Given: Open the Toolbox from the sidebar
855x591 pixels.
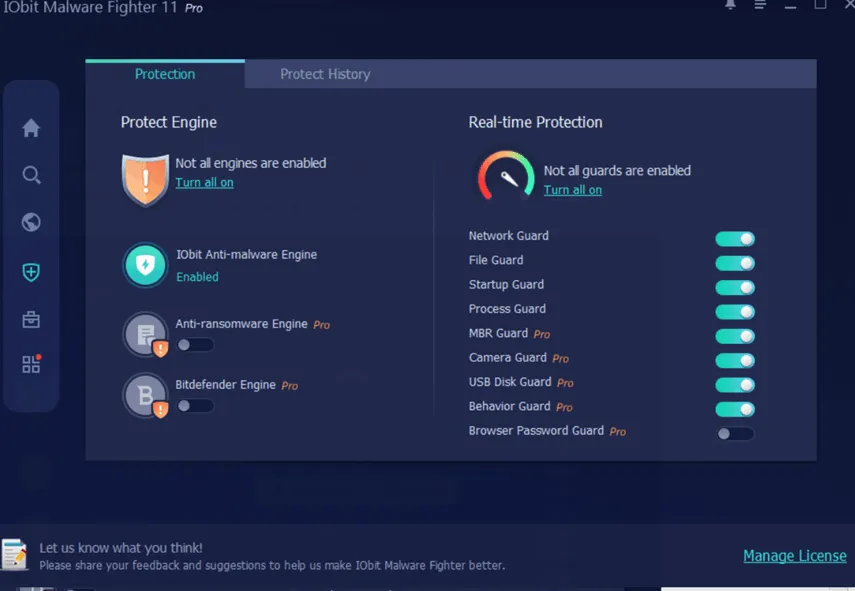Looking at the screenshot, I should click(x=31, y=318).
